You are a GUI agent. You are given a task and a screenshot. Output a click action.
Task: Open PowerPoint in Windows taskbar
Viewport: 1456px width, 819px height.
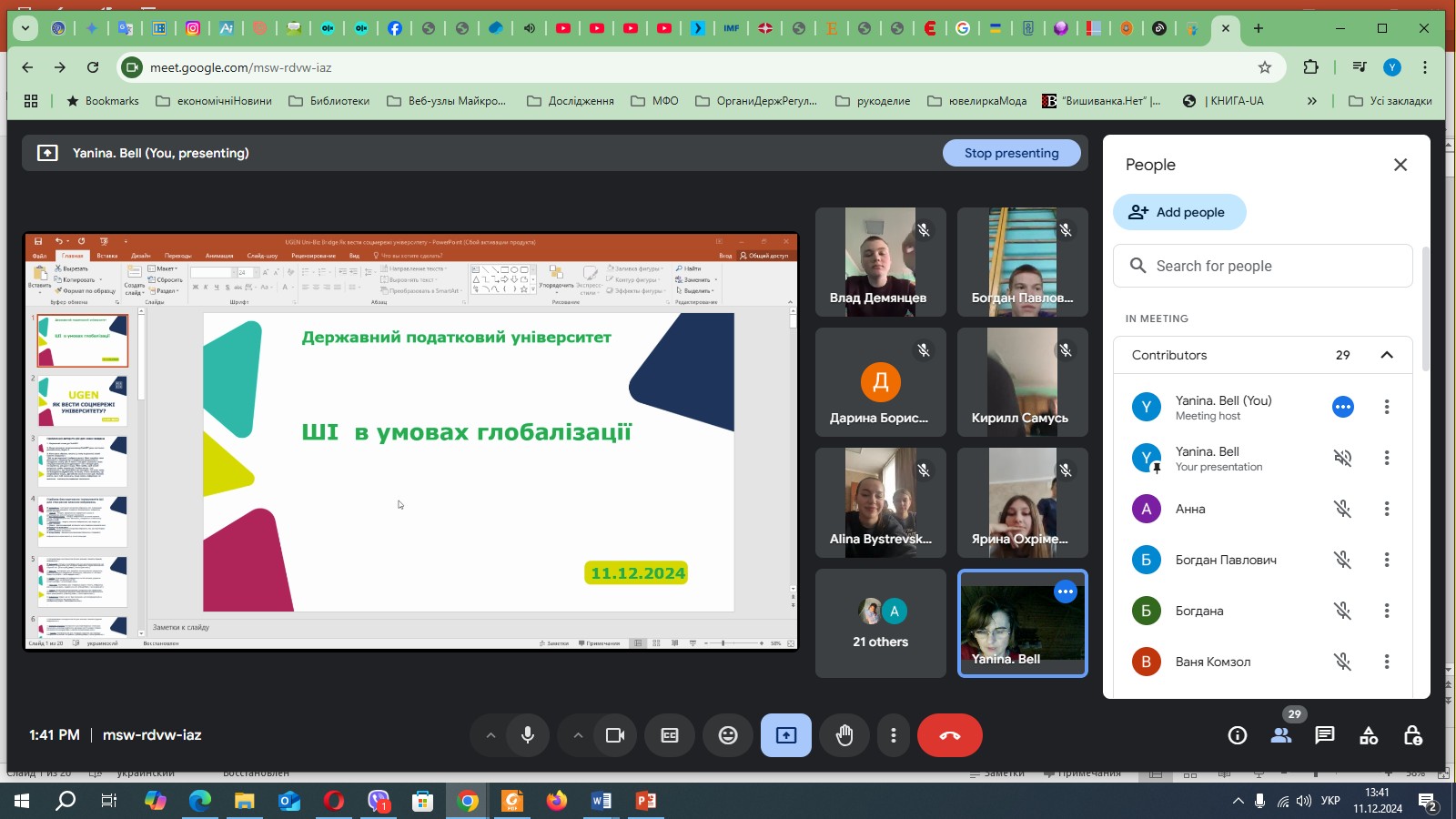[646, 801]
